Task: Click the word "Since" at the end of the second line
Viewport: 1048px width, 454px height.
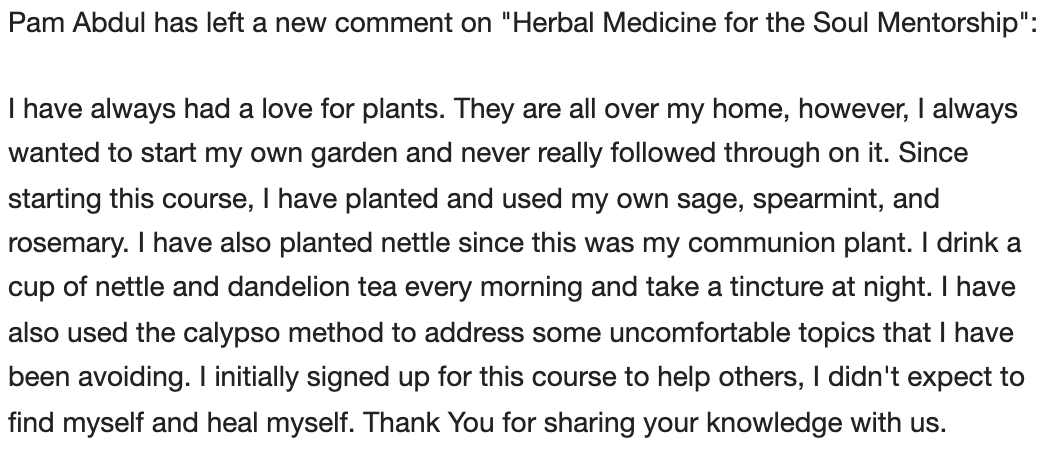Action: [x=940, y=155]
